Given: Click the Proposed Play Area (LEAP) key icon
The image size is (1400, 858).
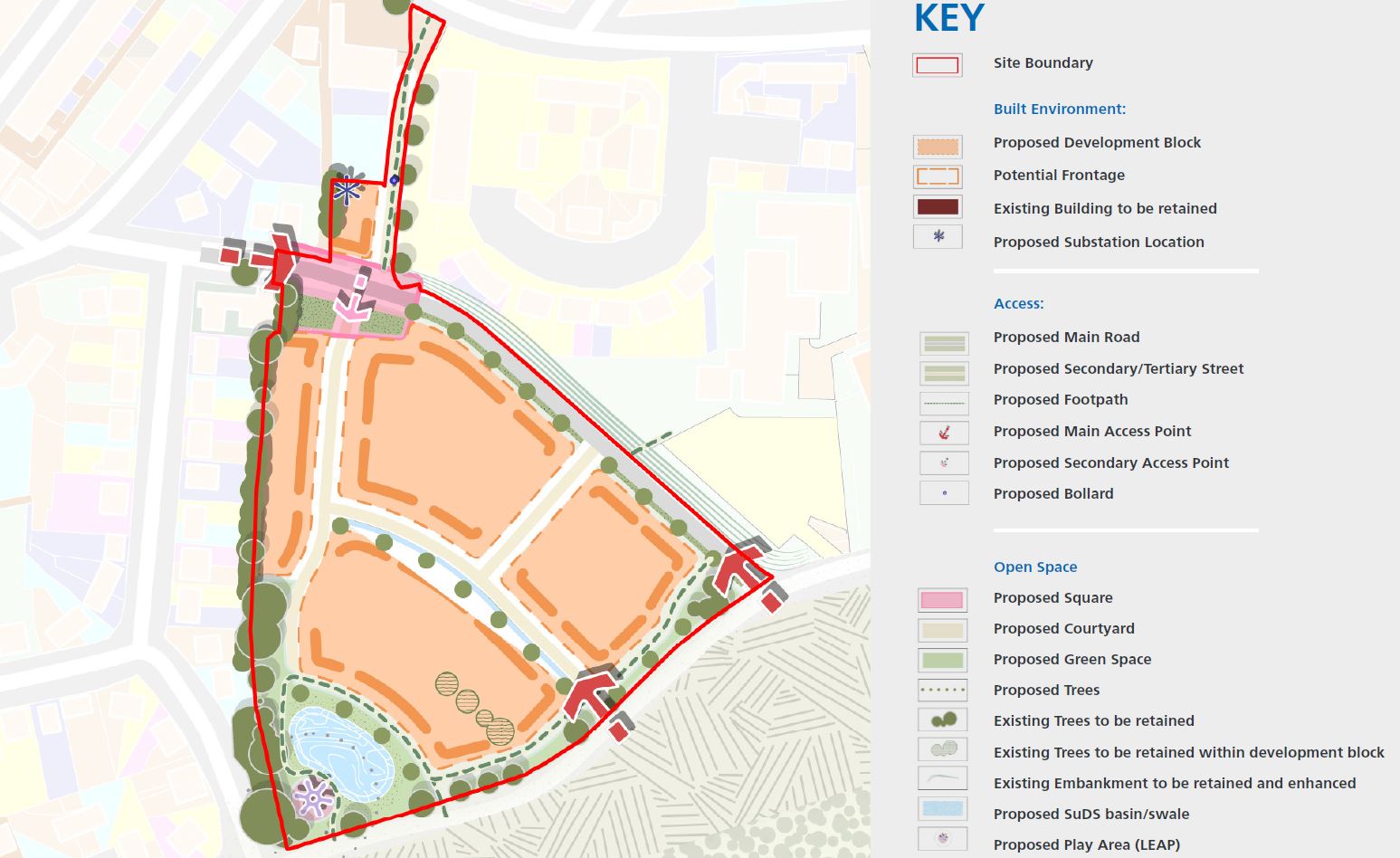Looking at the screenshot, I should click(942, 839).
